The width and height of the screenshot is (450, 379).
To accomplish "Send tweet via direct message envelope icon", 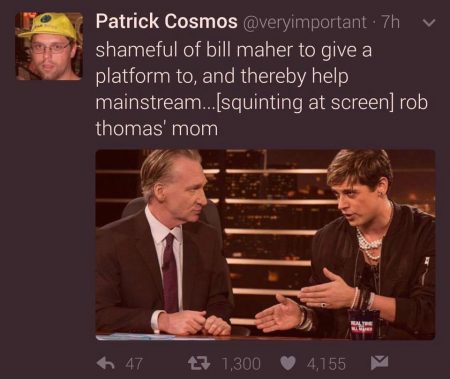I will pyautogui.click(x=379, y=363).
